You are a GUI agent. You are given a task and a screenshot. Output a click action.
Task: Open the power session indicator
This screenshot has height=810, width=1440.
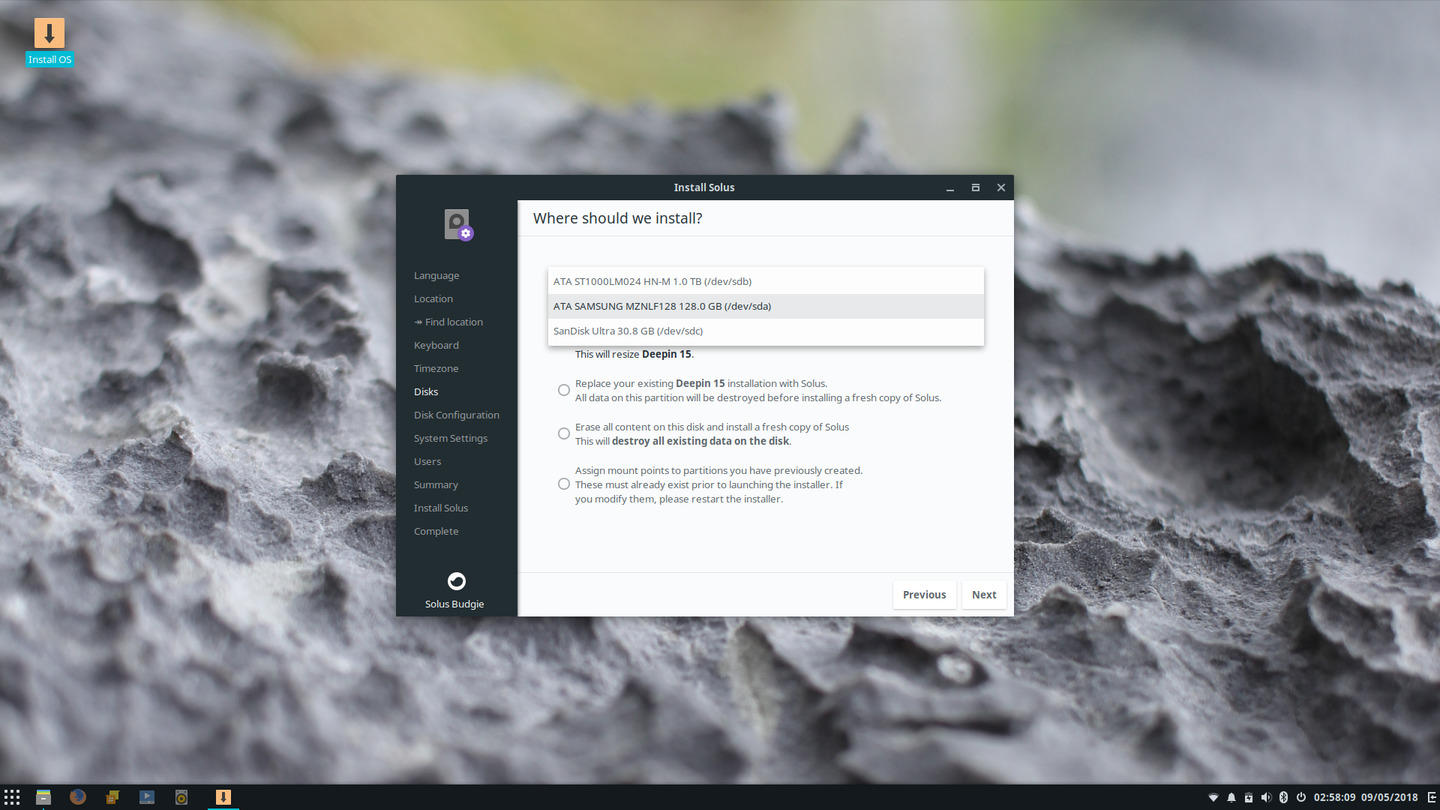pyautogui.click(x=1301, y=797)
